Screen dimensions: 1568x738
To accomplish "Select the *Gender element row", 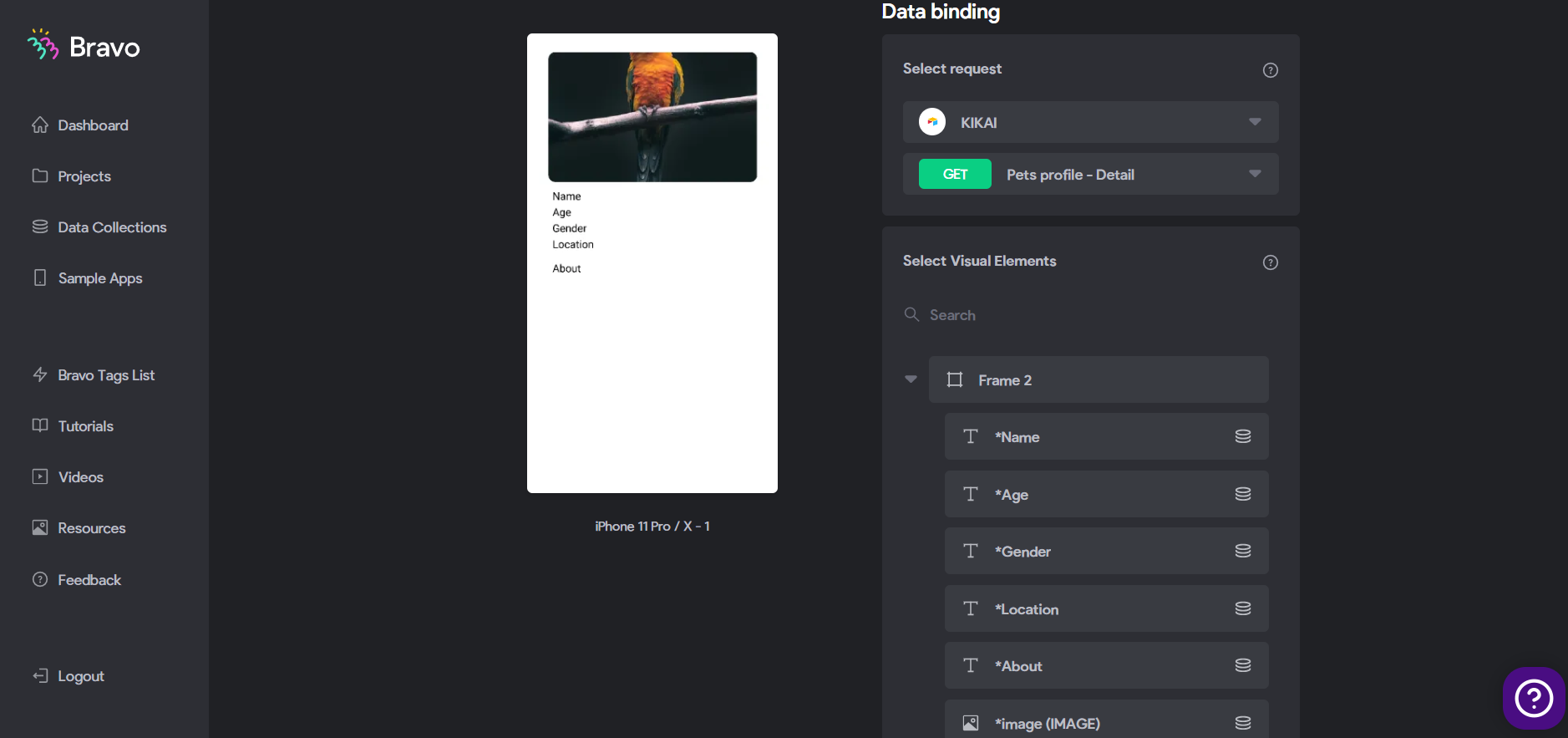I will [1107, 551].
